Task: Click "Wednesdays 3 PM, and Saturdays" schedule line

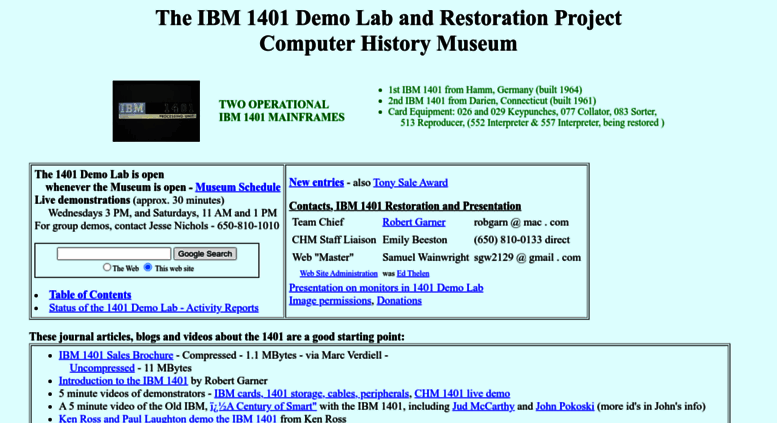Action: [163, 213]
